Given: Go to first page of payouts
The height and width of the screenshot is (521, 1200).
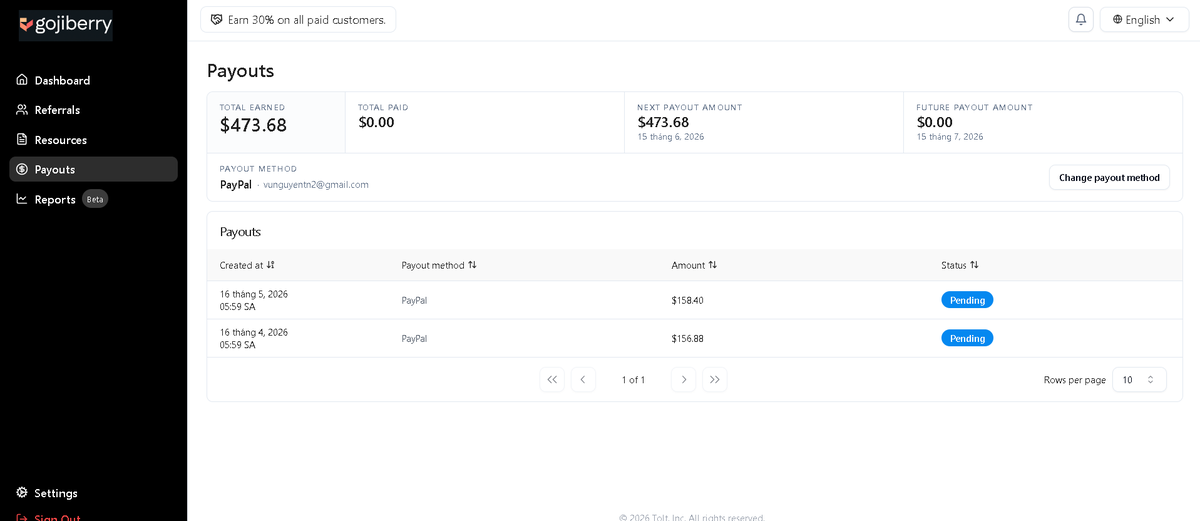Looking at the screenshot, I should coord(552,380).
